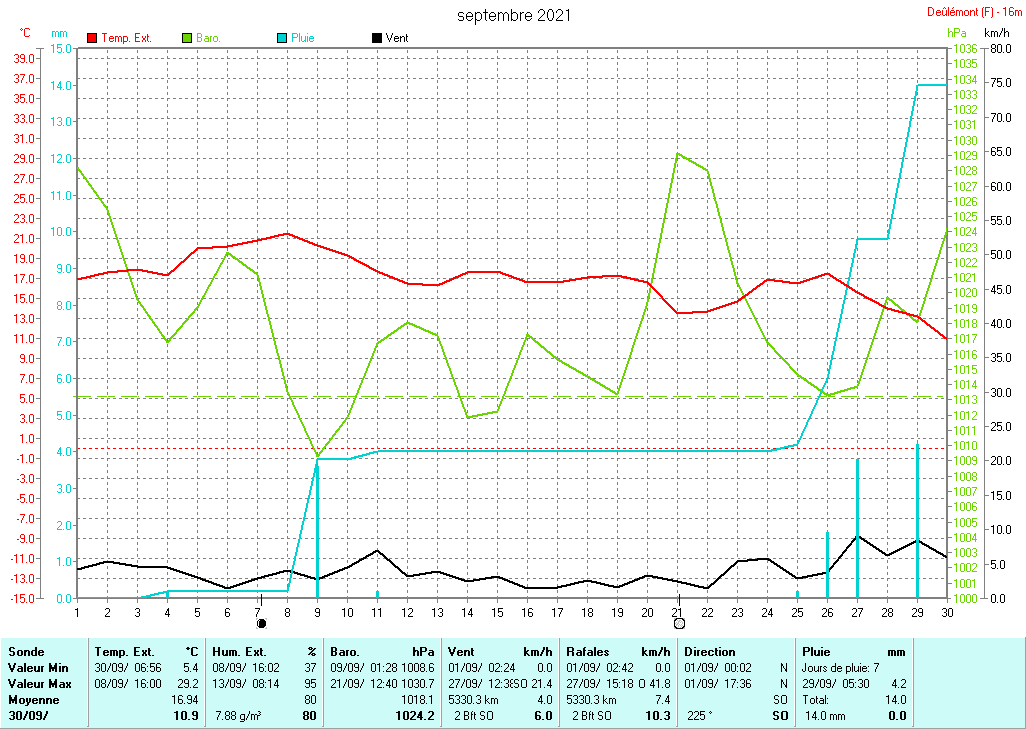Click day 30 on the horizontal axis
1026x729 pixels.
[947, 611]
